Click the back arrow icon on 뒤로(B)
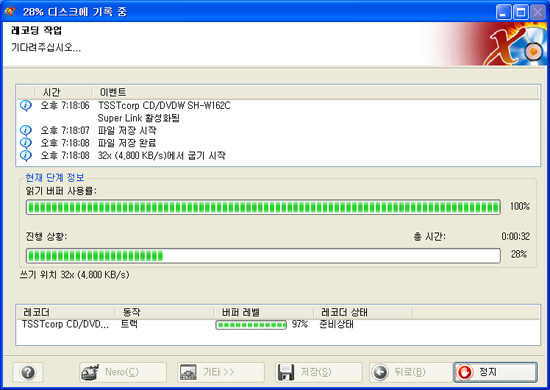The width and height of the screenshot is (550, 390). coord(380,372)
